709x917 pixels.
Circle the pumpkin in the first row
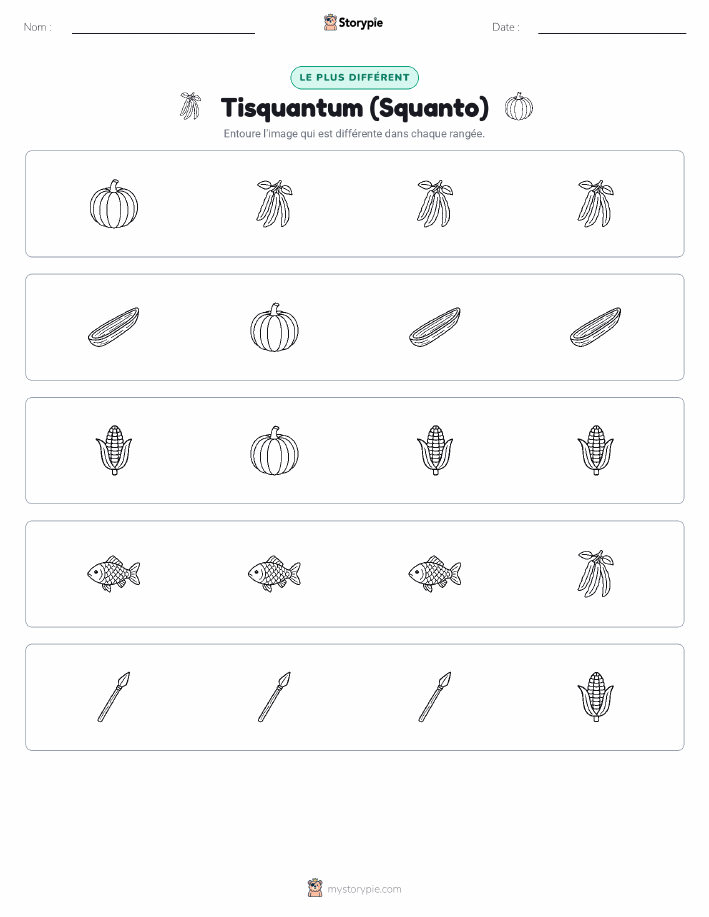(x=114, y=204)
